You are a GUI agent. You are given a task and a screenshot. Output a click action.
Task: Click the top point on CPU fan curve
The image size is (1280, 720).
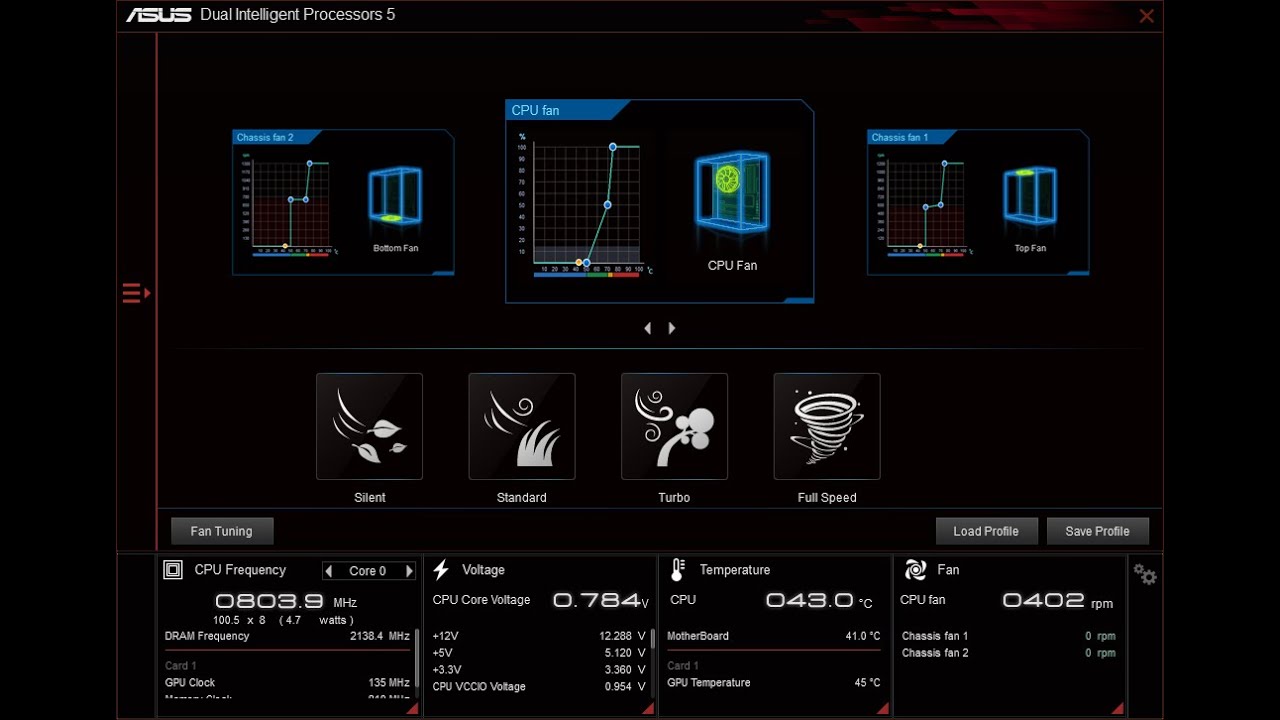point(613,147)
